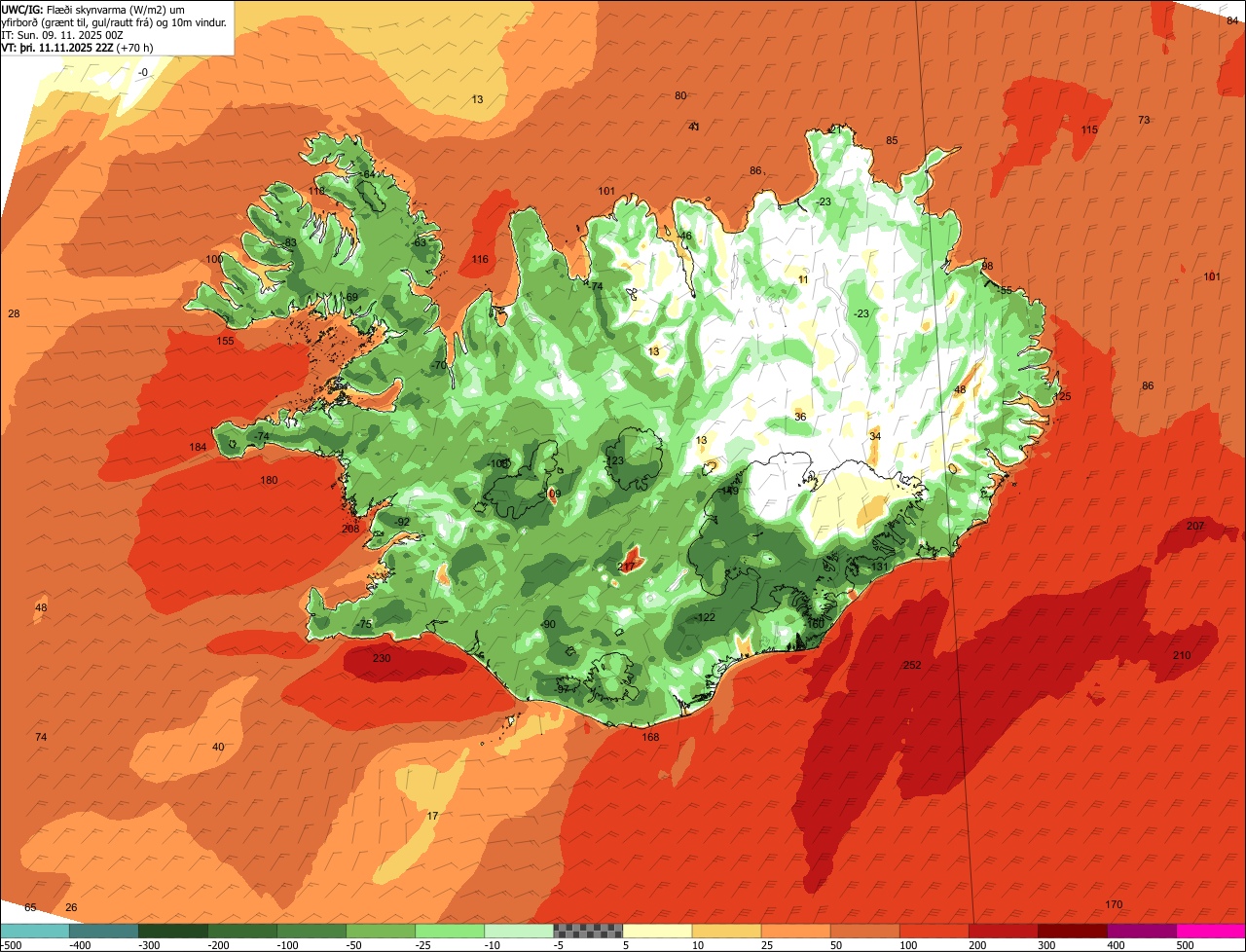The width and height of the screenshot is (1246, 952).
Task: Click the legend label '-200'
Action: (x=219, y=945)
